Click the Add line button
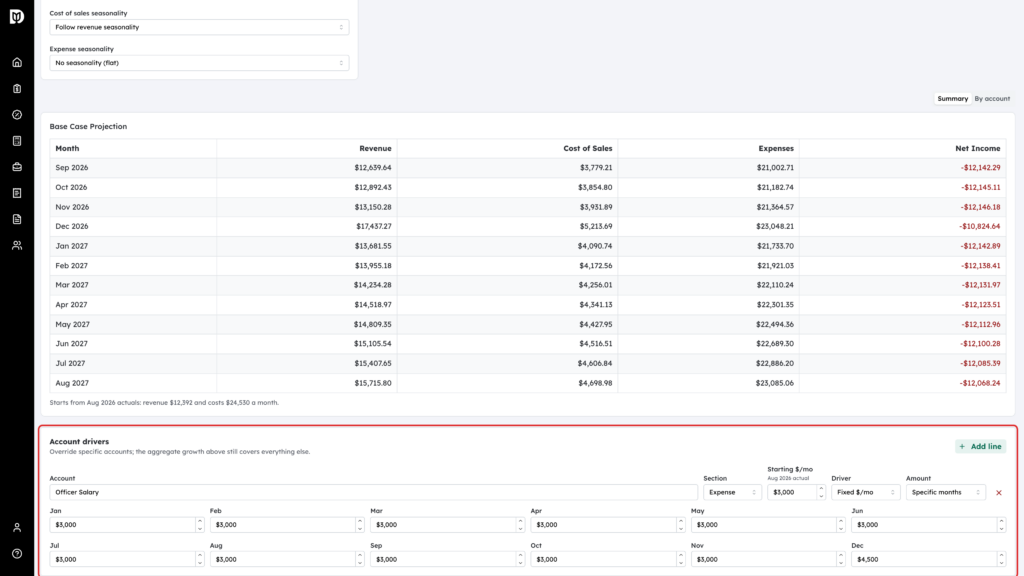Viewport: 1024px width, 576px height. (x=980, y=447)
